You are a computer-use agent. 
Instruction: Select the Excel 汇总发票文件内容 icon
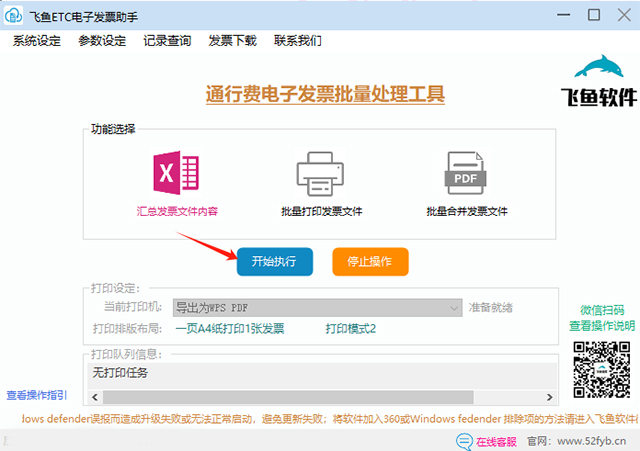(x=176, y=173)
